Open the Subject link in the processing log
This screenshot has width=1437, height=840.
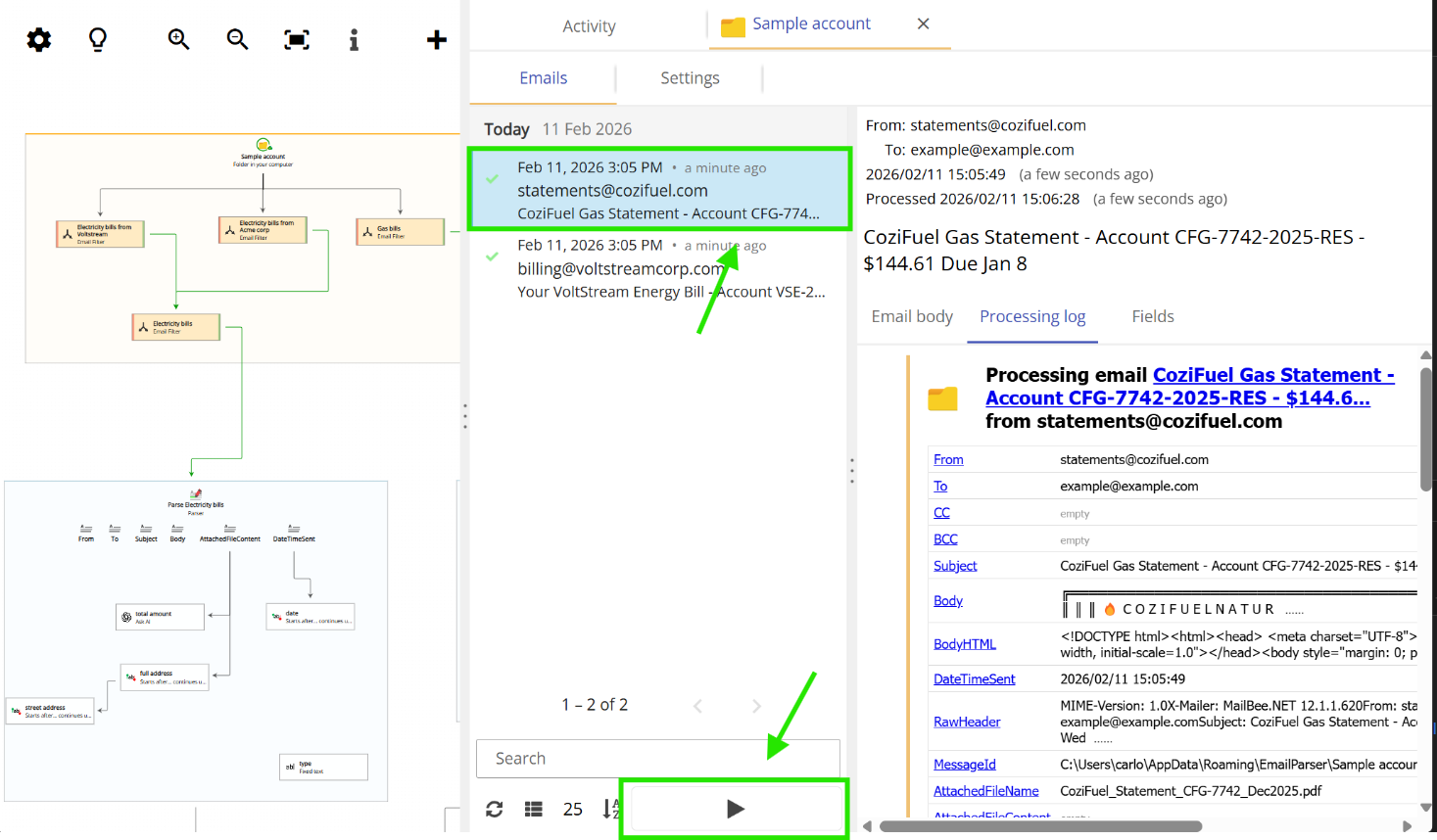[954, 565]
